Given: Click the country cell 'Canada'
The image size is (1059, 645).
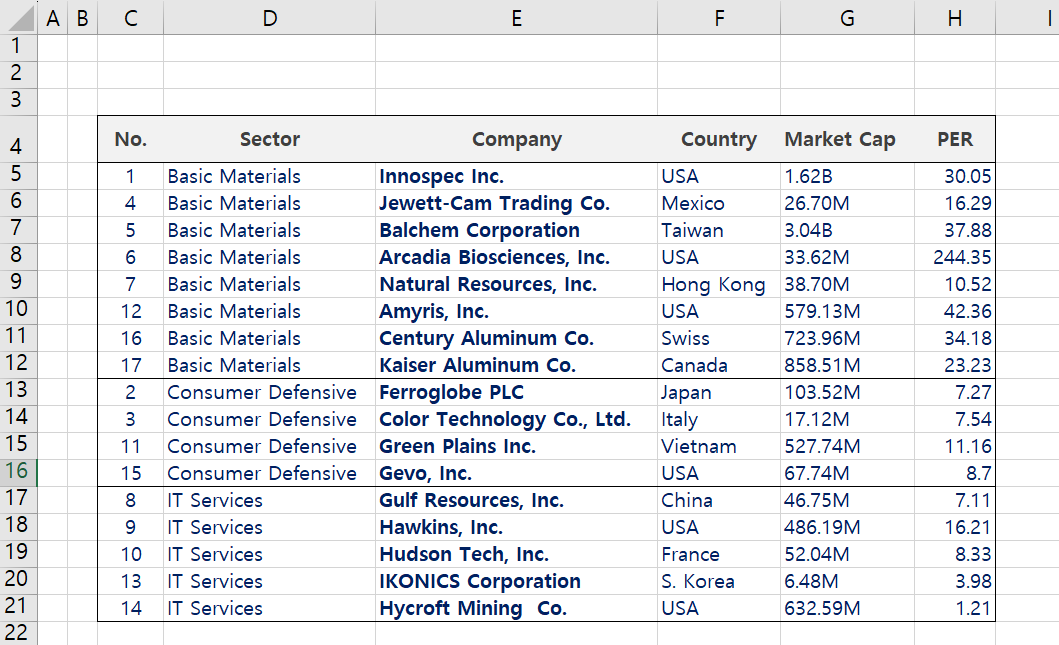Looking at the screenshot, I should [719, 365].
